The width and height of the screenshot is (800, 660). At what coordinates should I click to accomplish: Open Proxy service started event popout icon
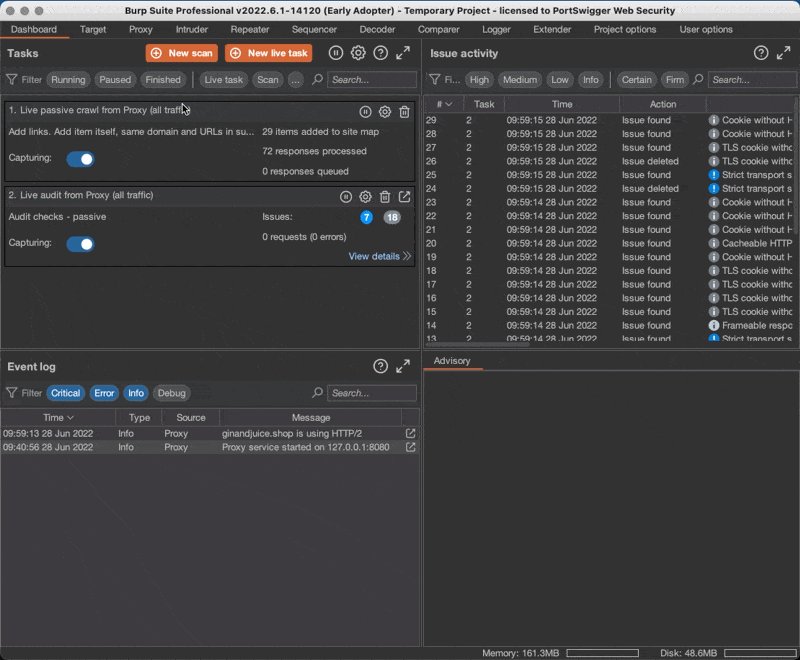click(410, 447)
